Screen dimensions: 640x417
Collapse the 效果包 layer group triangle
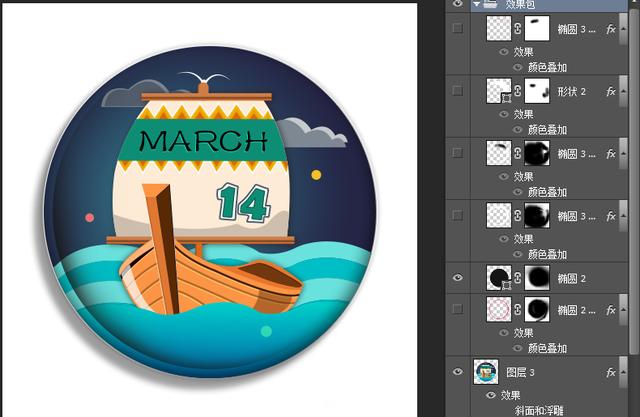tap(477, 5)
